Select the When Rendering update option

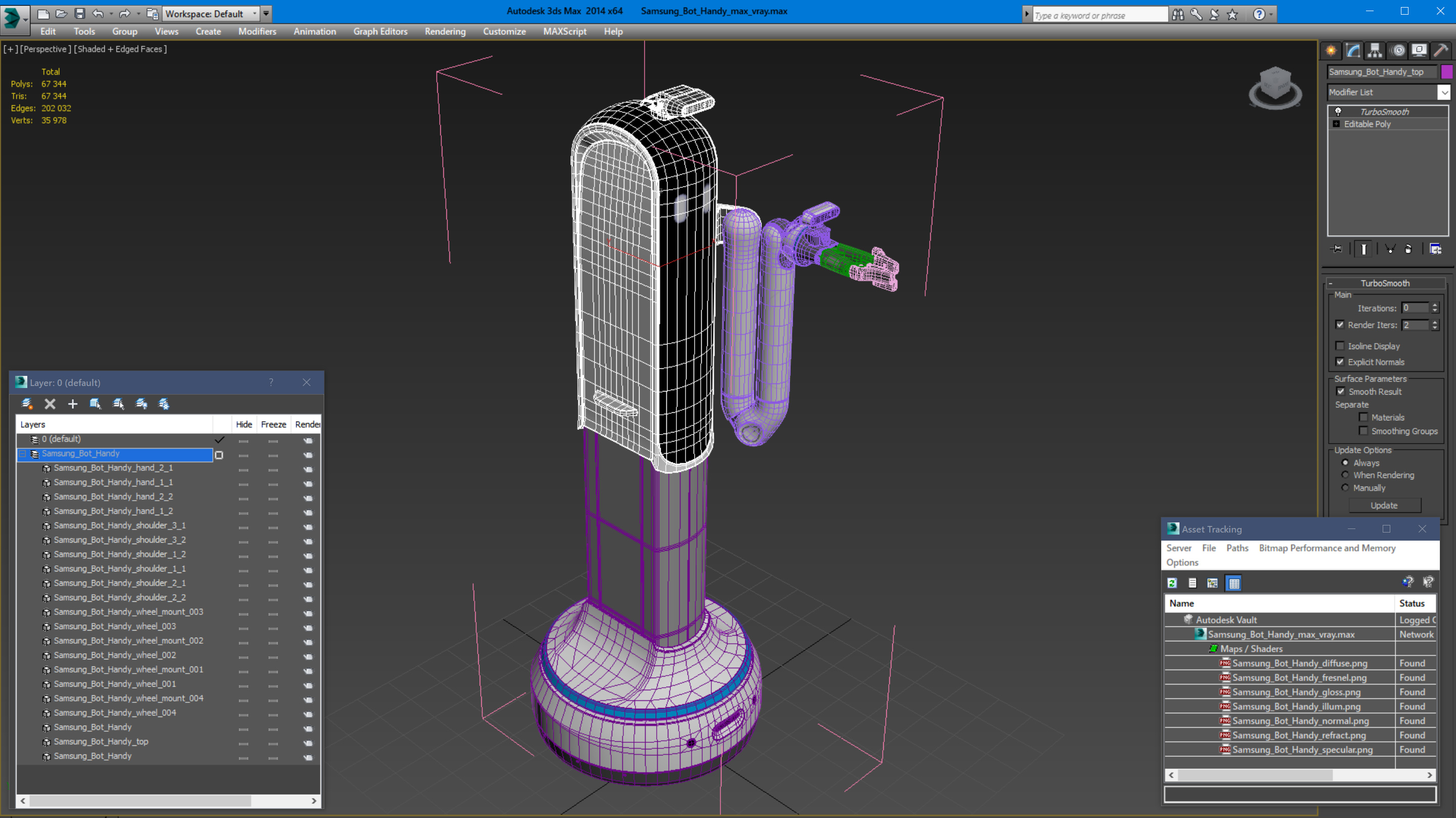pos(1345,475)
